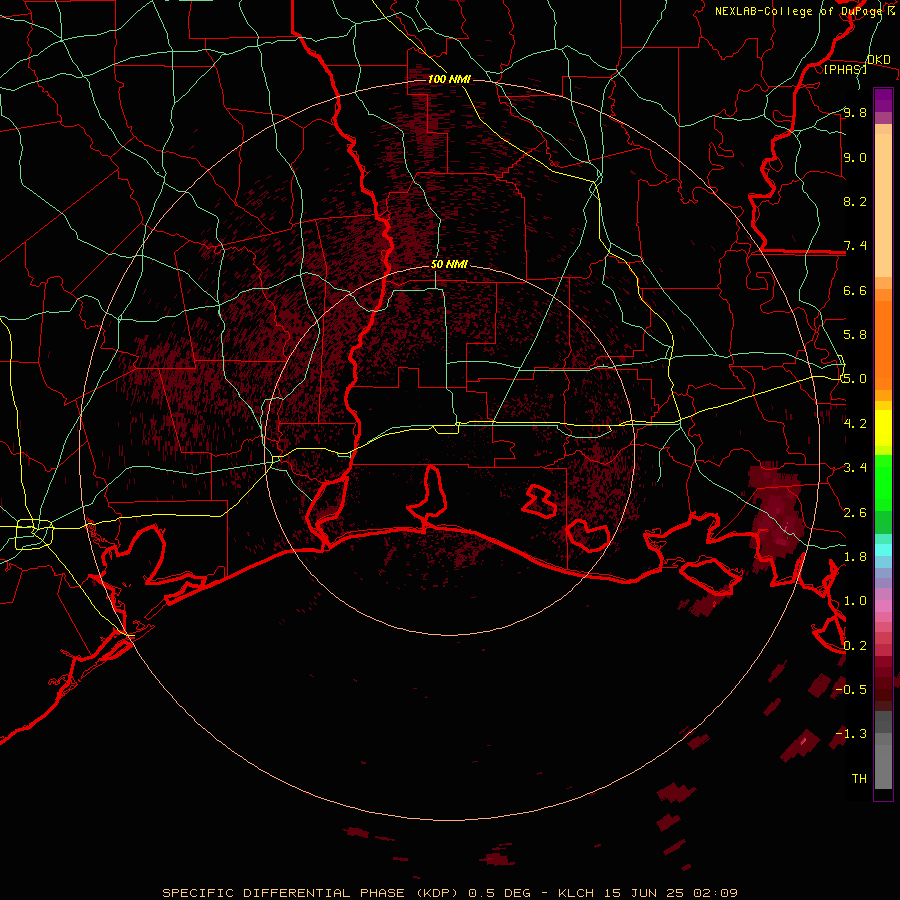Screen dimensions: 900x900
Task: Click the 2.6 value on the color scale
Action: 855,513
